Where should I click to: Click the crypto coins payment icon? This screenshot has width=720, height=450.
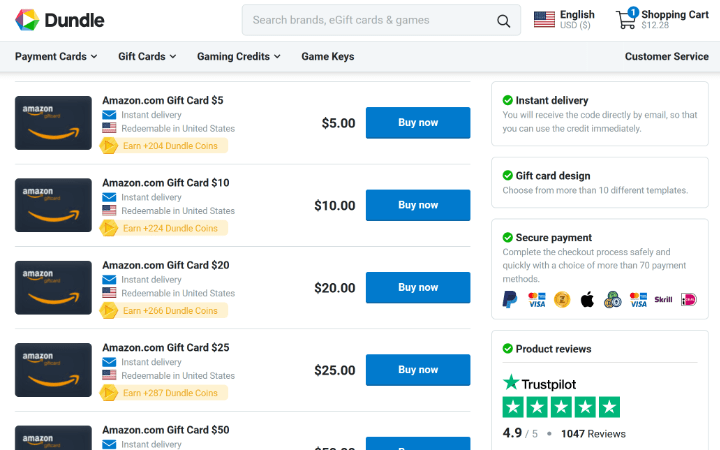(613, 300)
